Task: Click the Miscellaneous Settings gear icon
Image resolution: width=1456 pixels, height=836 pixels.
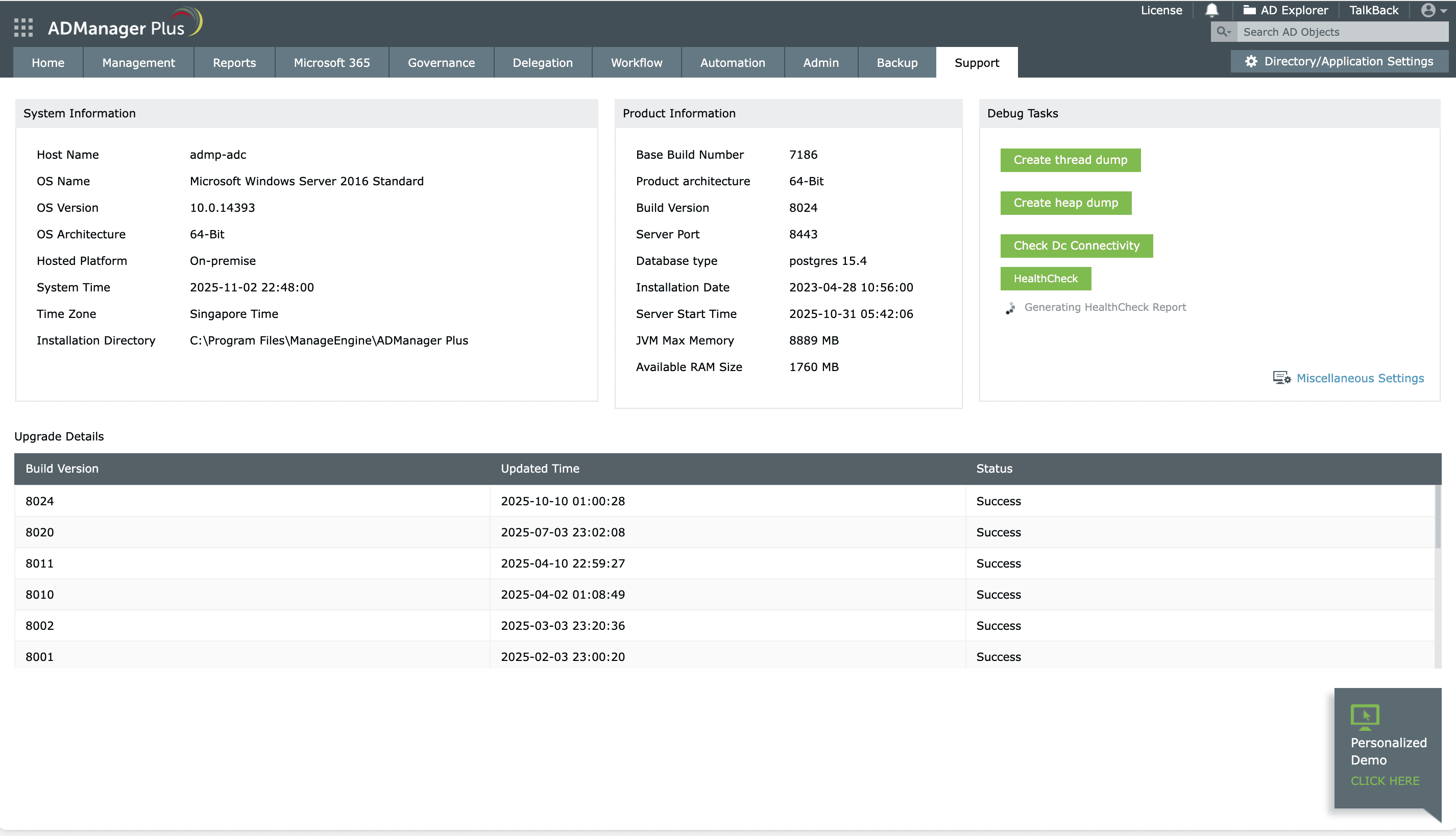Action: 1281,377
